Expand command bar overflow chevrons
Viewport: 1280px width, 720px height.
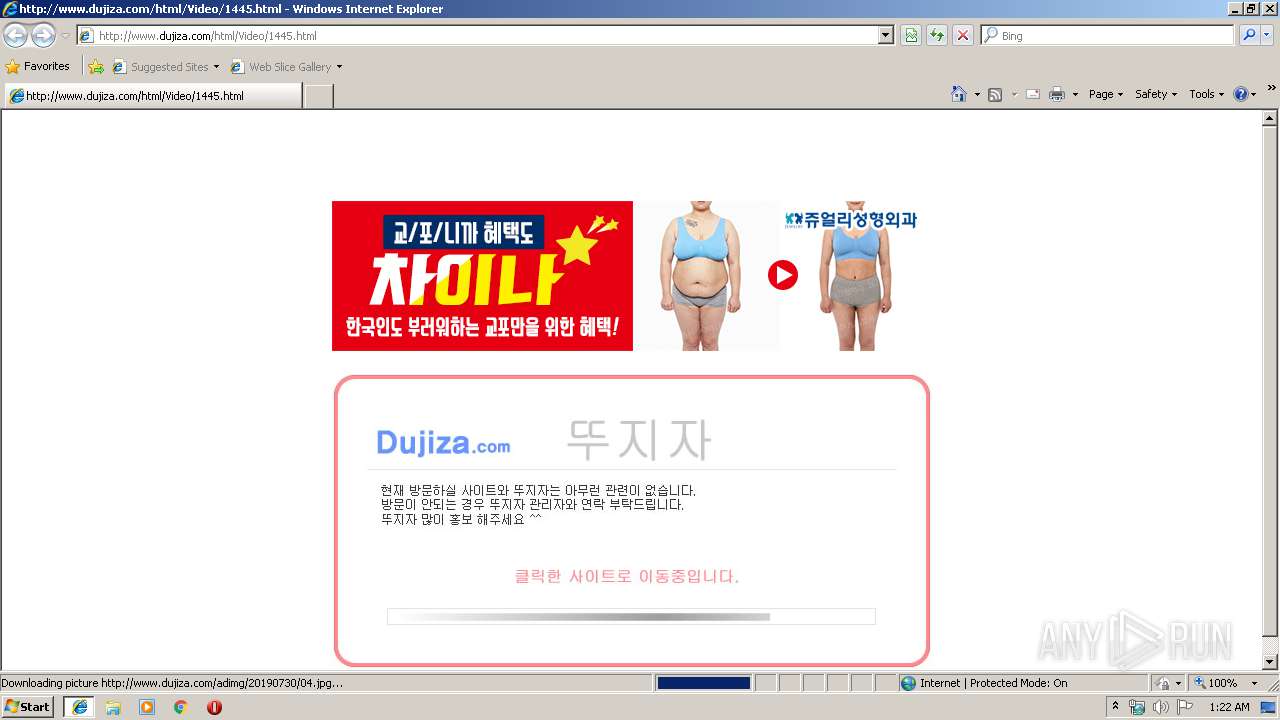point(1272,88)
